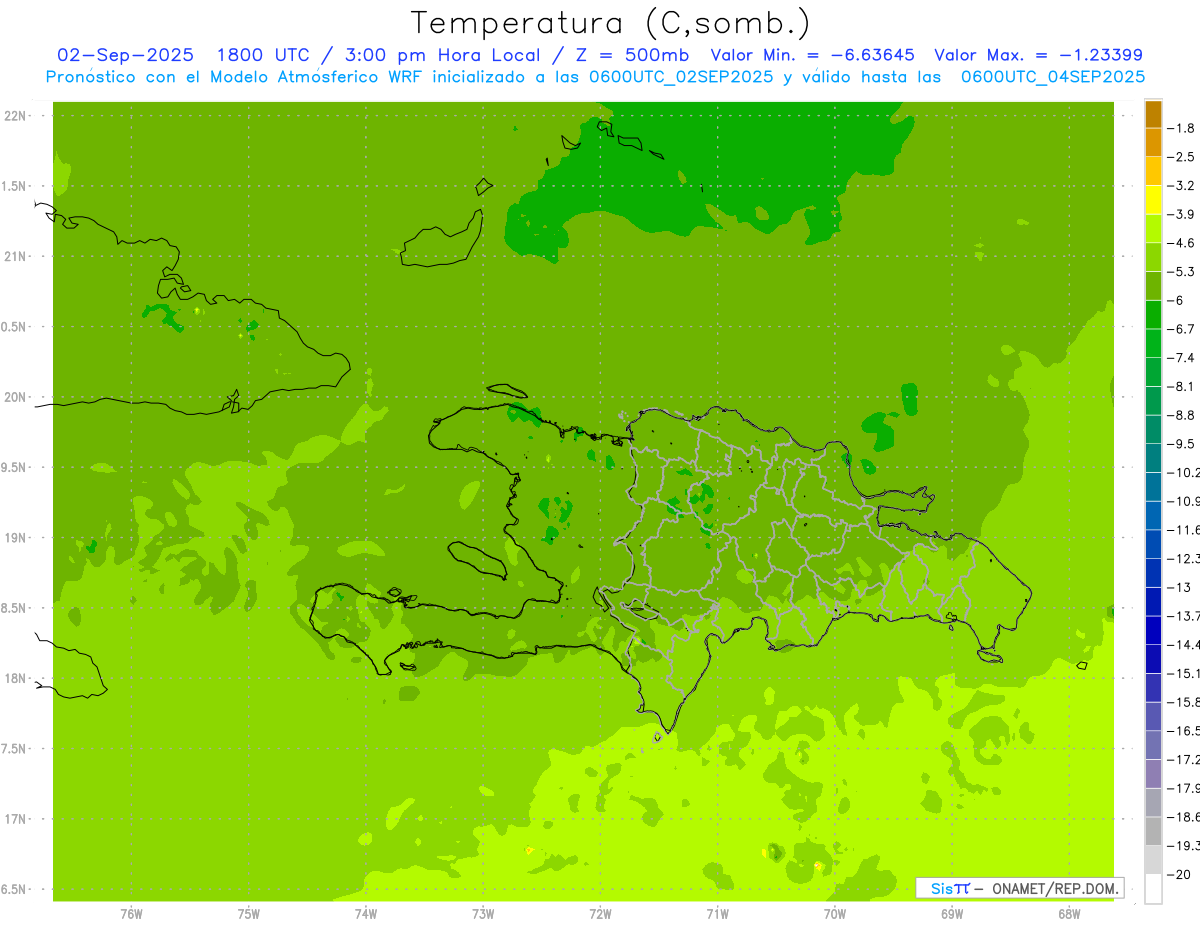This screenshot has height=927, width=1200.
Task: Click the Valor Min. = -6.63645 text
Action: pyautogui.click(x=811, y=55)
